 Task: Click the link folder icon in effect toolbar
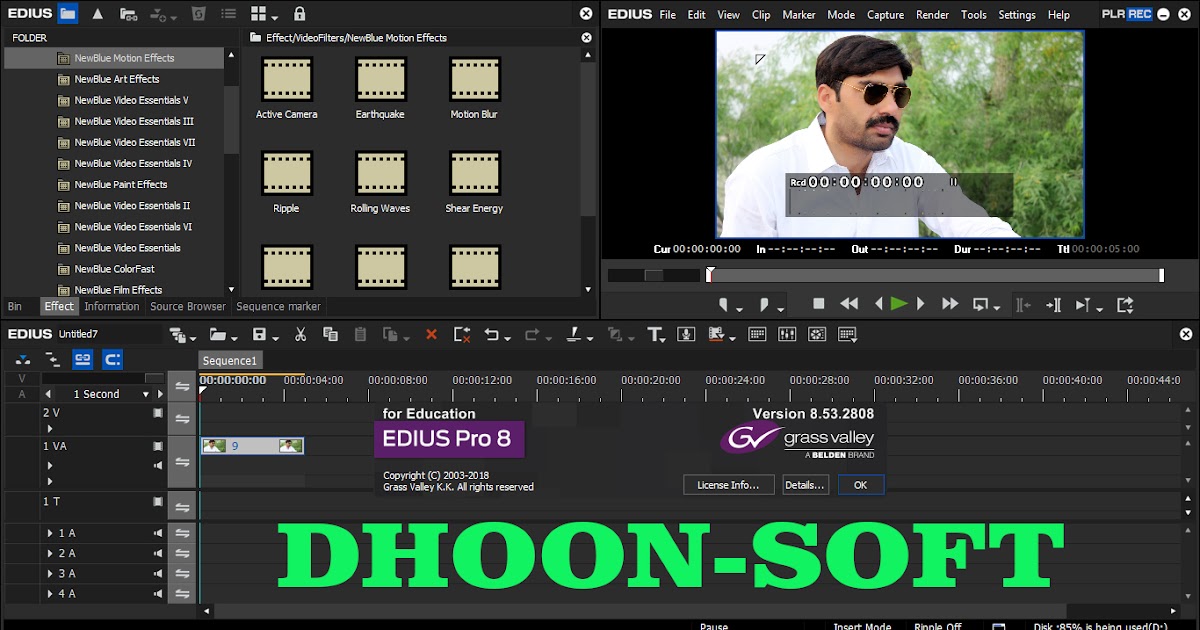[127, 14]
